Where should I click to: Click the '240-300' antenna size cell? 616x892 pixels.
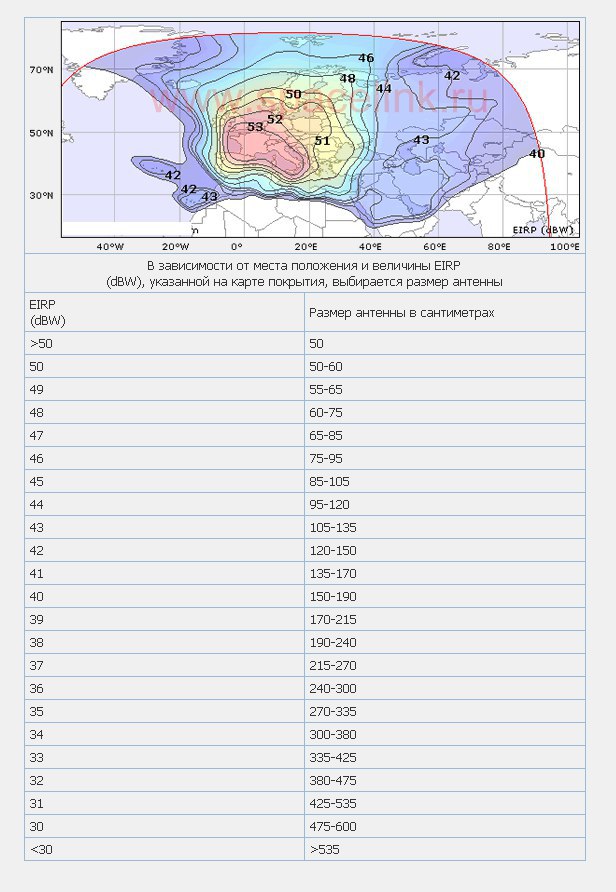(x=445, y=688)
